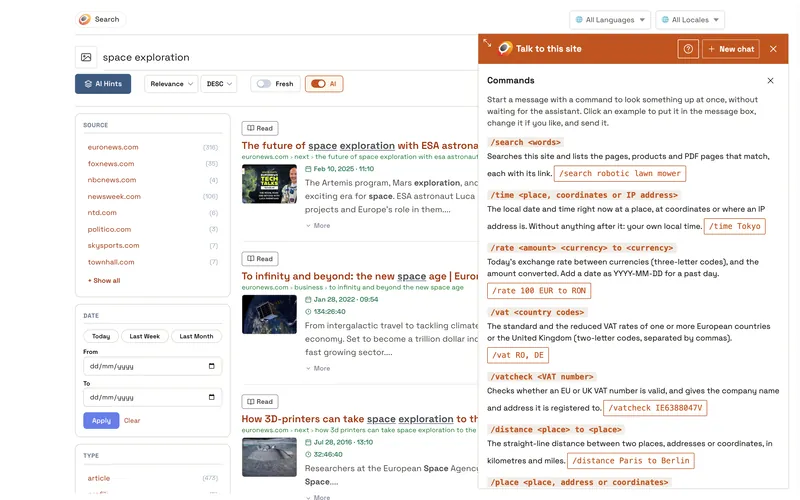Insert example '/vatcheck IE6388047V'

[x=655, y=408]
